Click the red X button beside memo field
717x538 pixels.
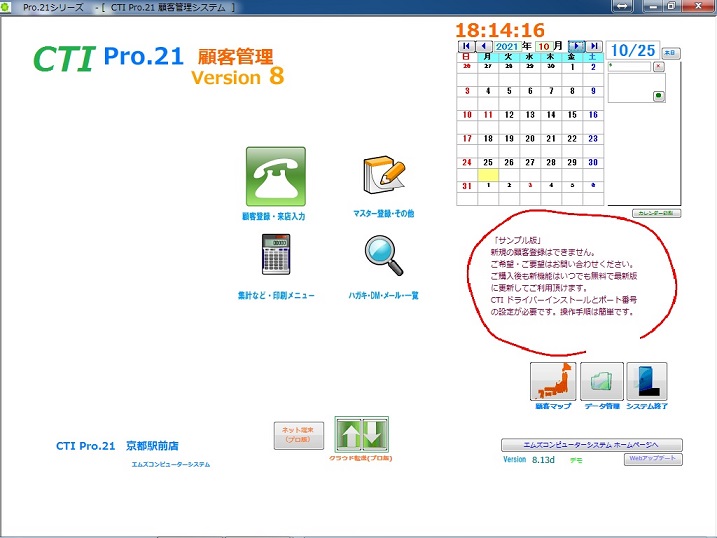pyautogui.click(x=658, y=67)
